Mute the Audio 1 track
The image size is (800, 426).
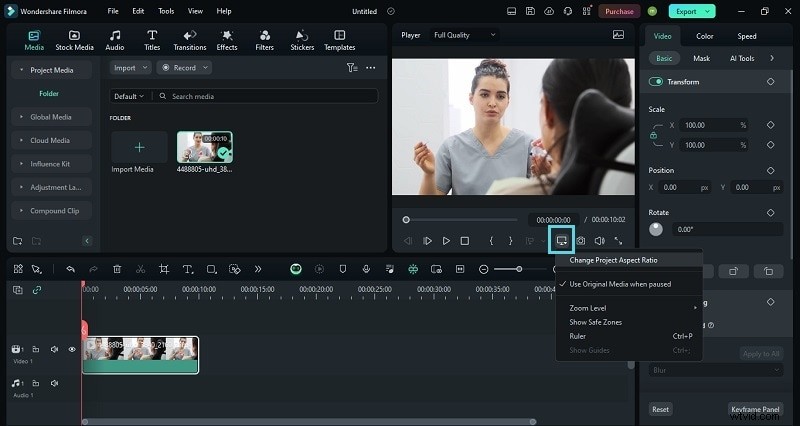tap(54, 383)
